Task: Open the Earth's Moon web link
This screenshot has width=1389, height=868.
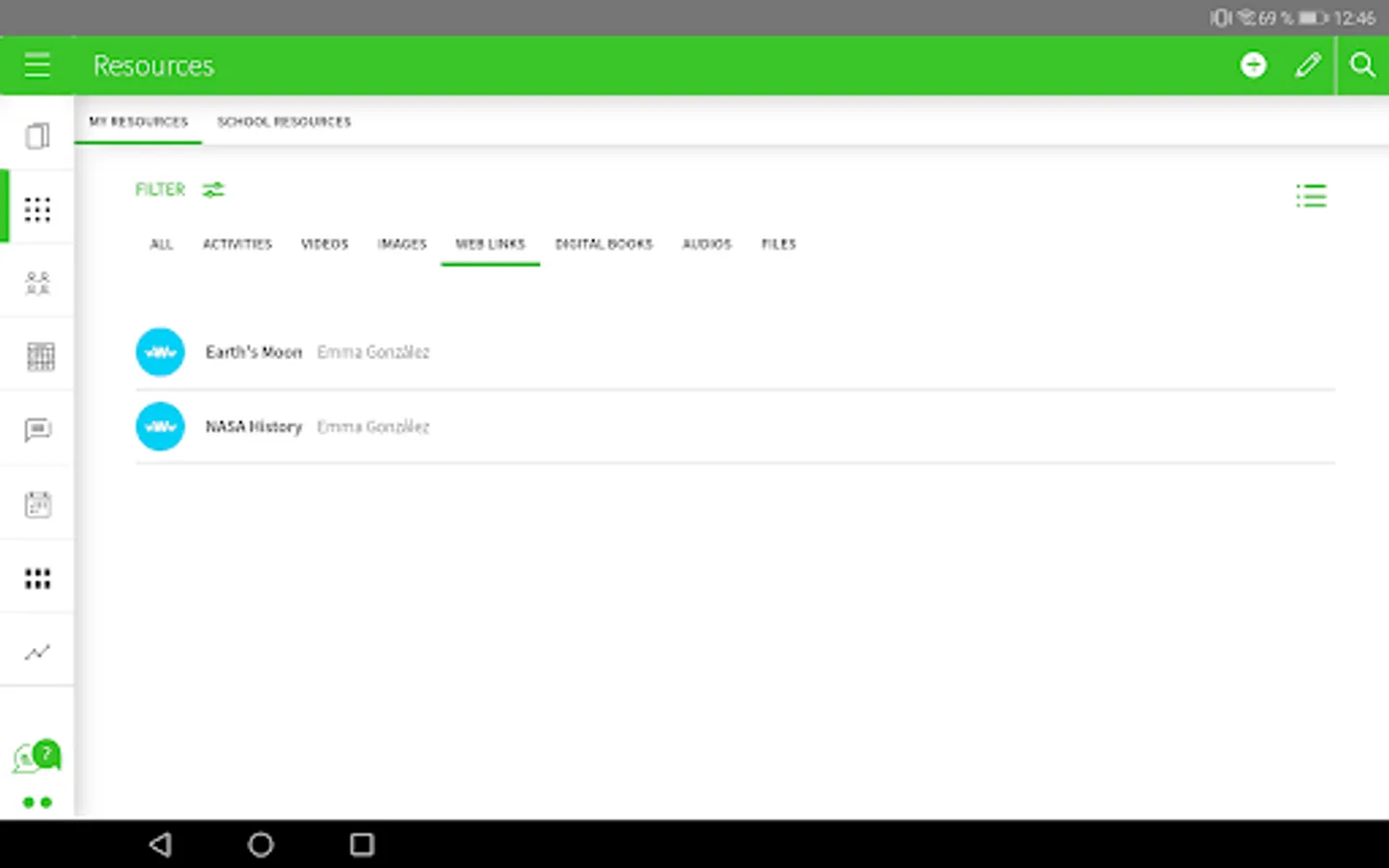Action: [254, 352]
